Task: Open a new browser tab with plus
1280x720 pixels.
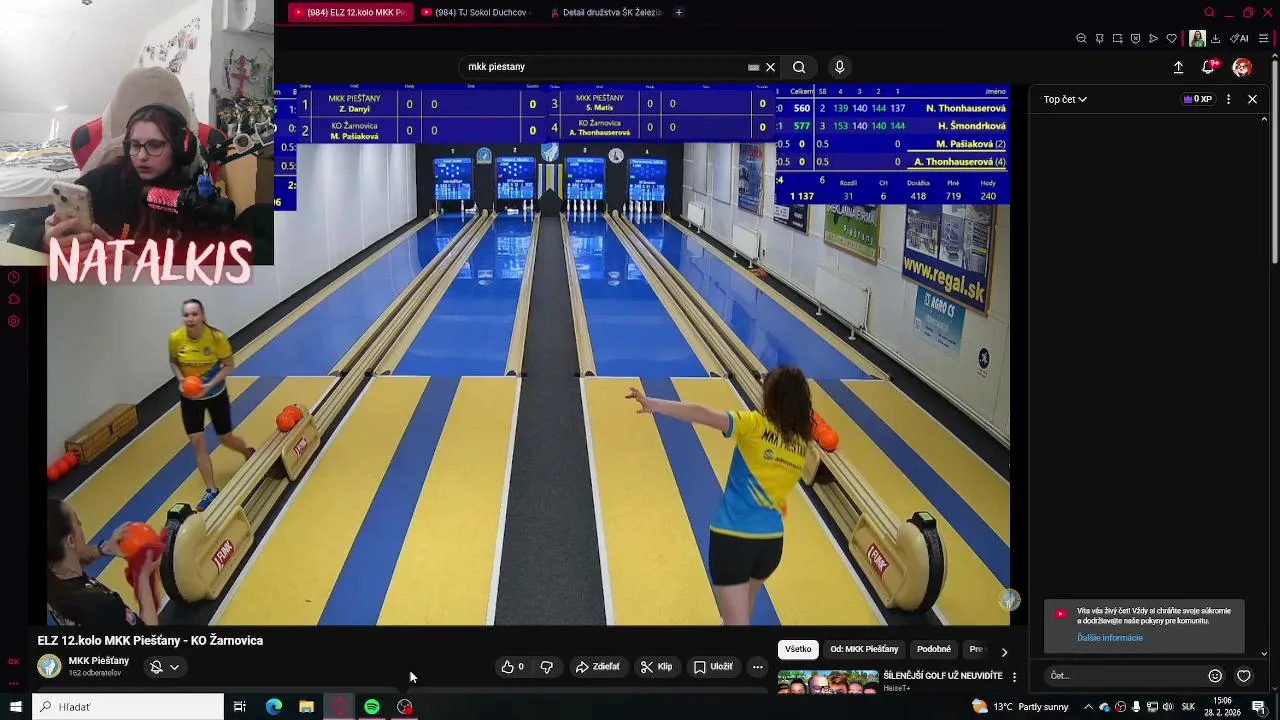Action: pos(679,12)
